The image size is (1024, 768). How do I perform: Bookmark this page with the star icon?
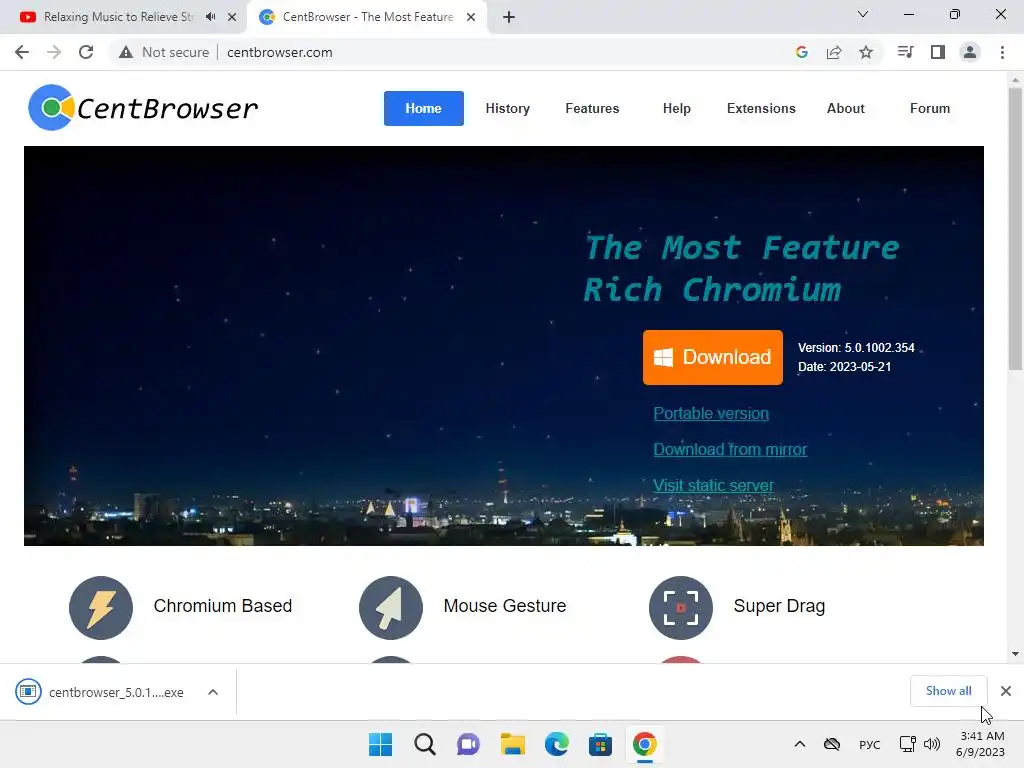pos(866,52)
